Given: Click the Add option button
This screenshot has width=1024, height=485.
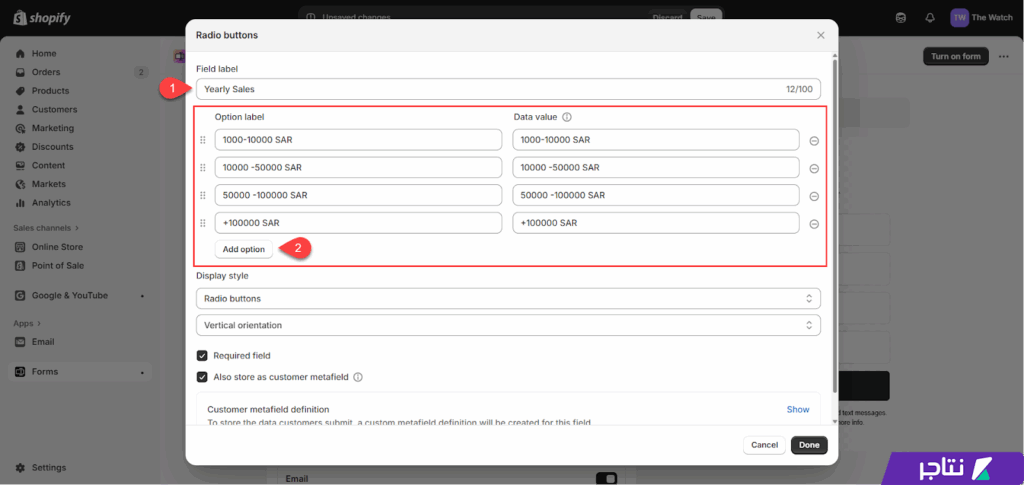Looking at the screenshot, I should pos(244,249).
